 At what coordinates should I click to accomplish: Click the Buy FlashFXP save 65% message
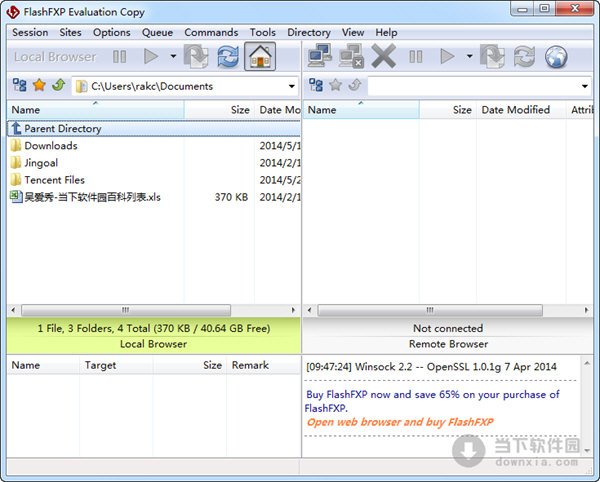(432, 401)
